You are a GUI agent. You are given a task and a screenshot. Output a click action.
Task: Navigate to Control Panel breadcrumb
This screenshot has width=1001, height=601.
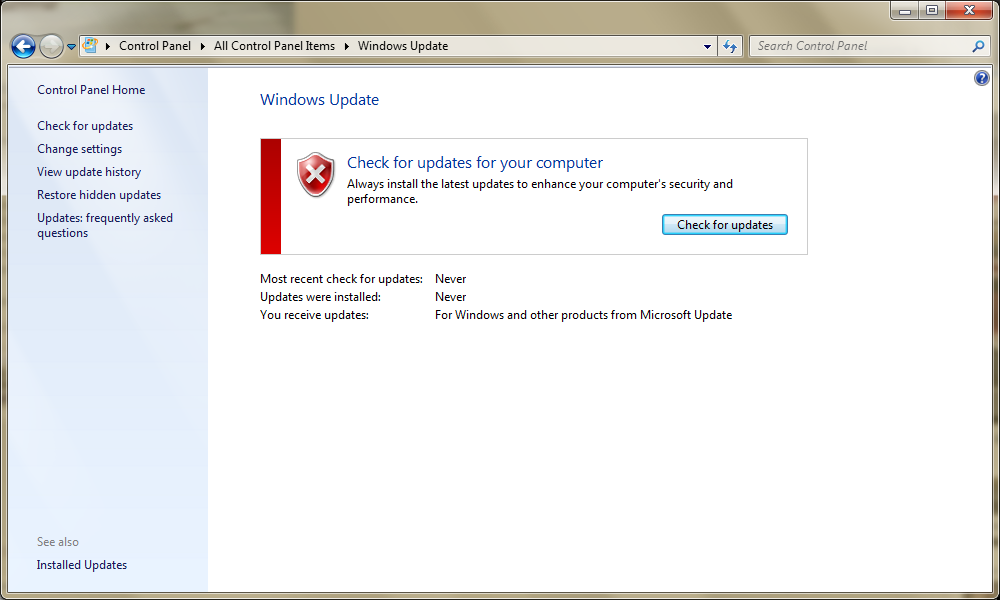[154, 46]
